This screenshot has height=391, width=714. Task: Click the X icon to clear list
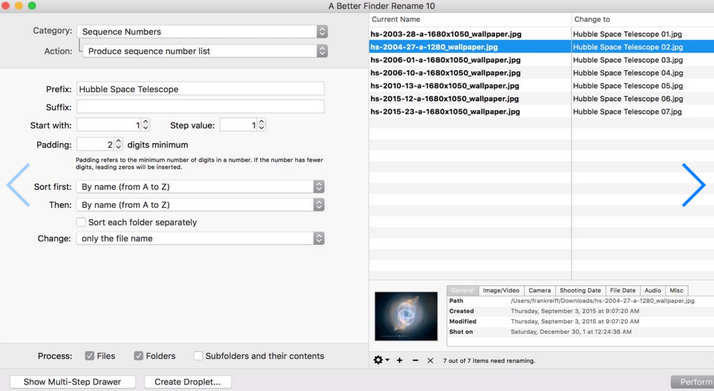(430, 360)
